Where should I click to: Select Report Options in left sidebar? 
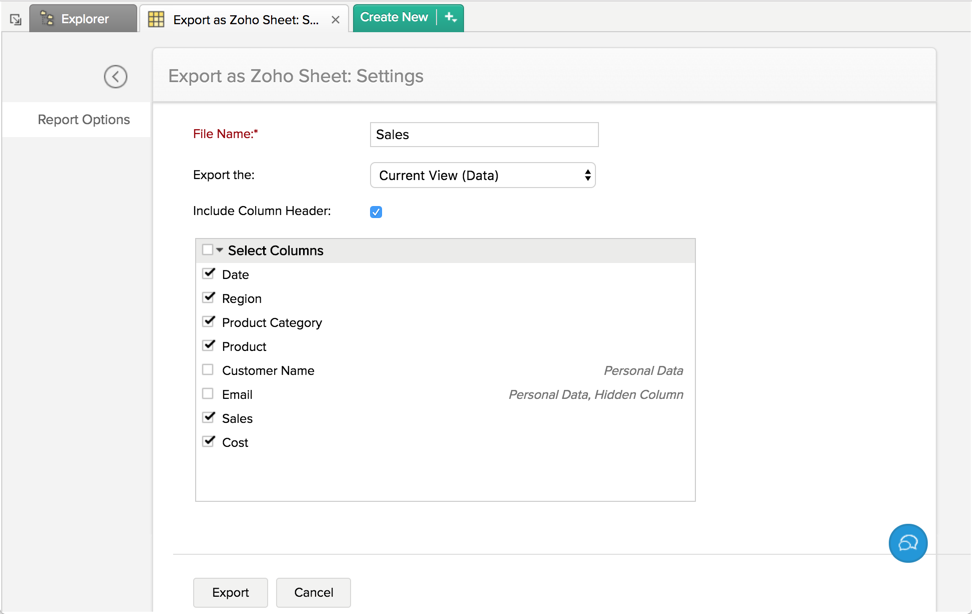tap(84, 120)
